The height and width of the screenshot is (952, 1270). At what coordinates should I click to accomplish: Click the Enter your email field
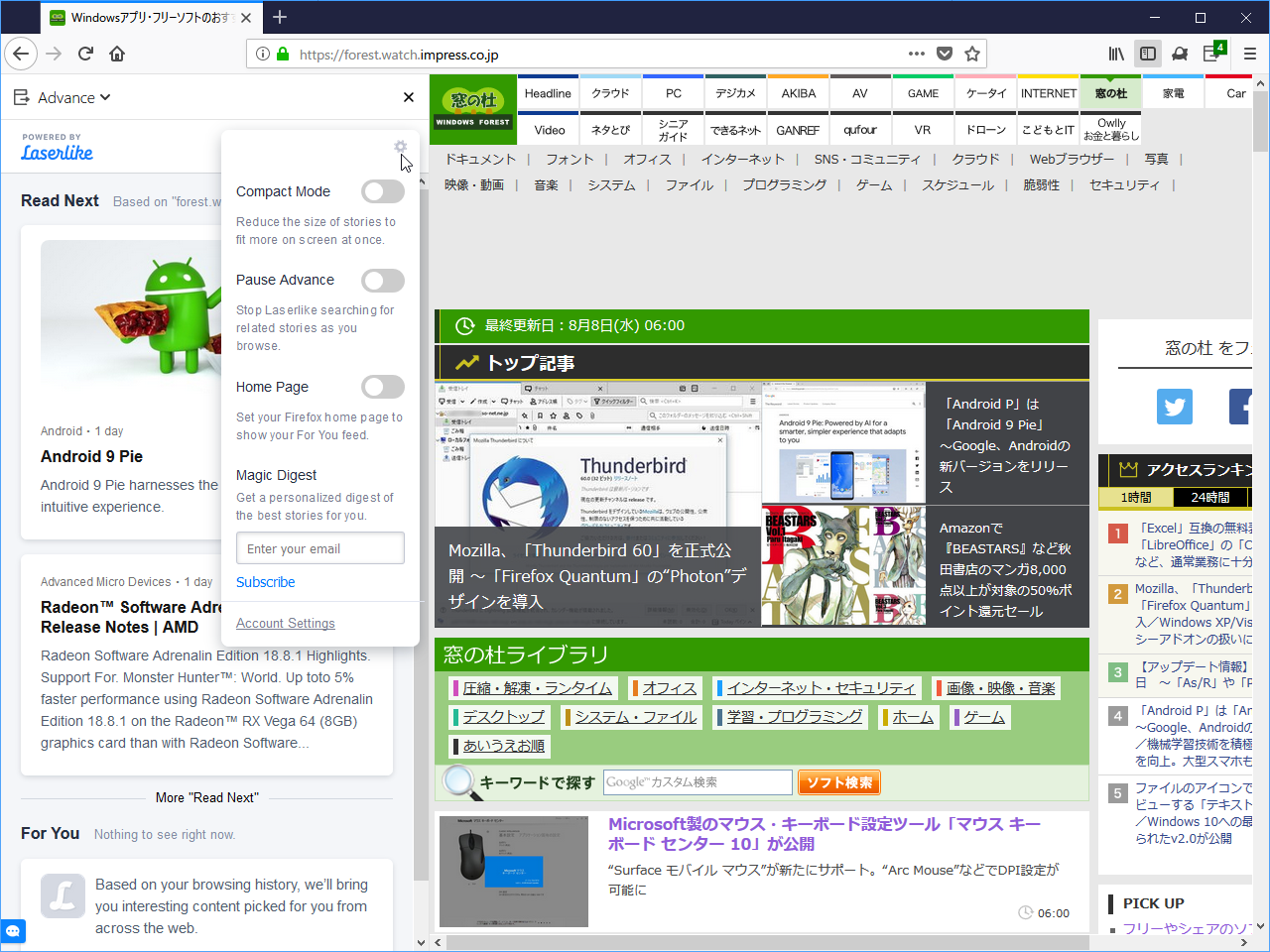(x=320, y=548)
